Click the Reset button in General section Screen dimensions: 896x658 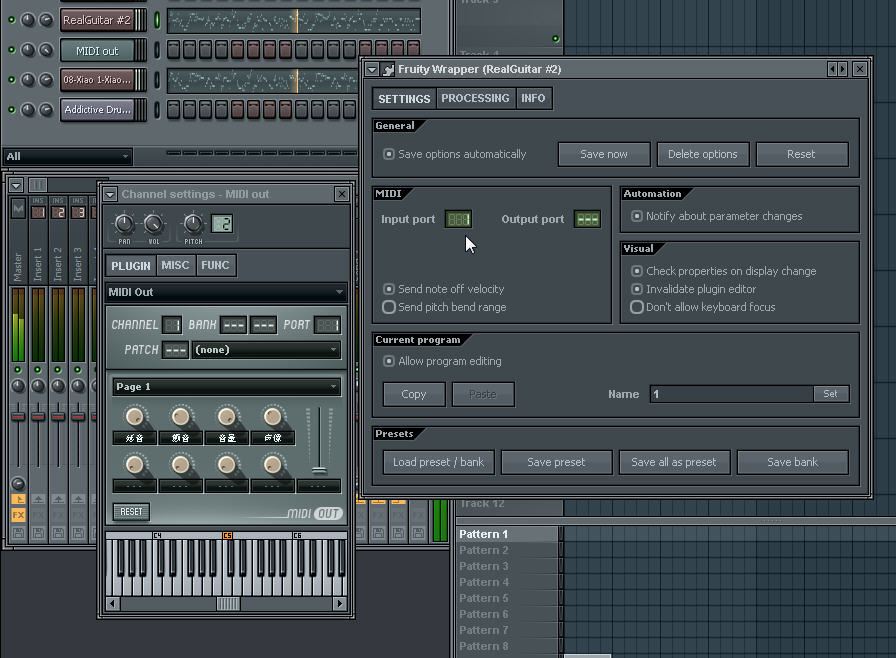(x=801, y=154)
